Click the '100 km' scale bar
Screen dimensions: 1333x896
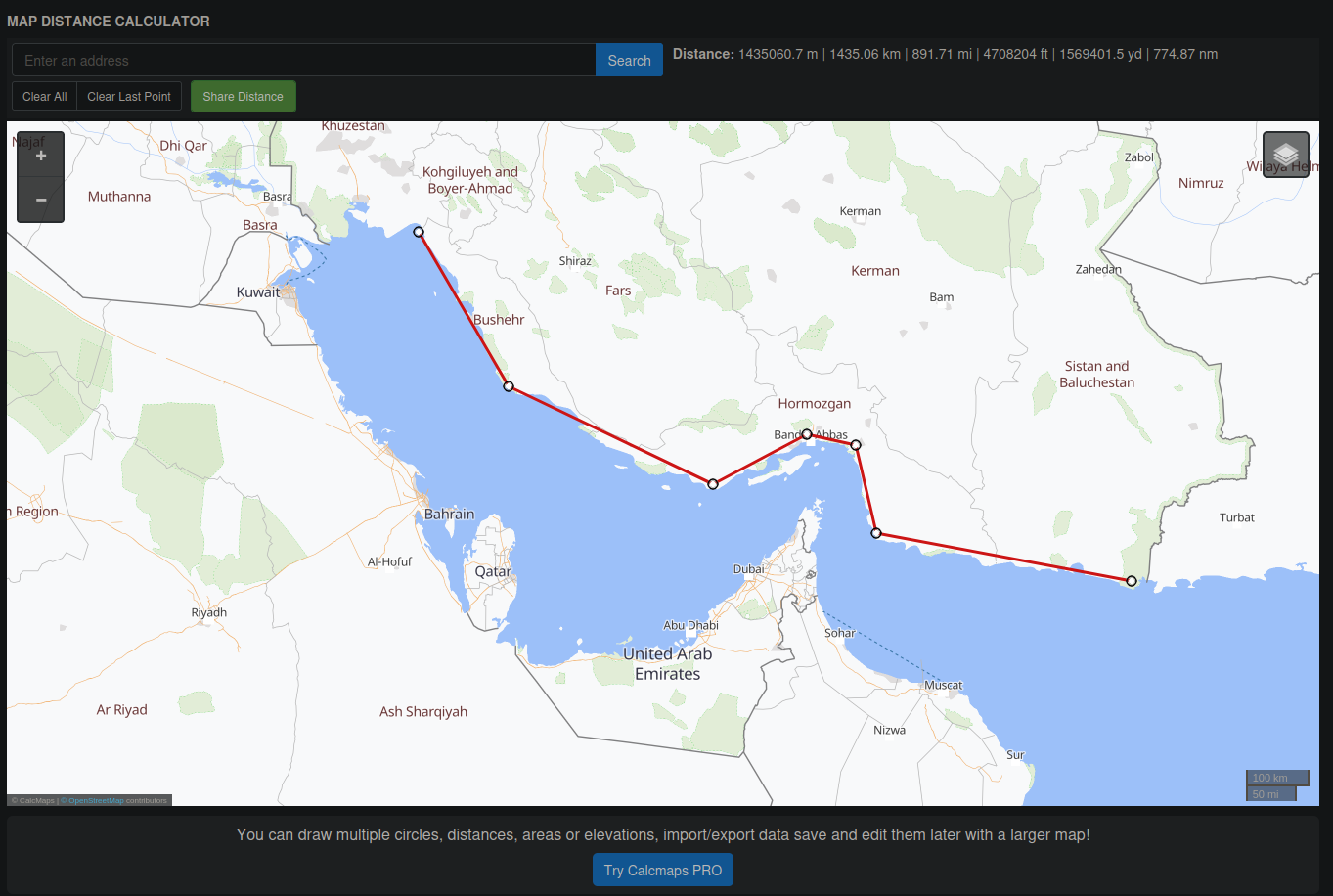1277,778
